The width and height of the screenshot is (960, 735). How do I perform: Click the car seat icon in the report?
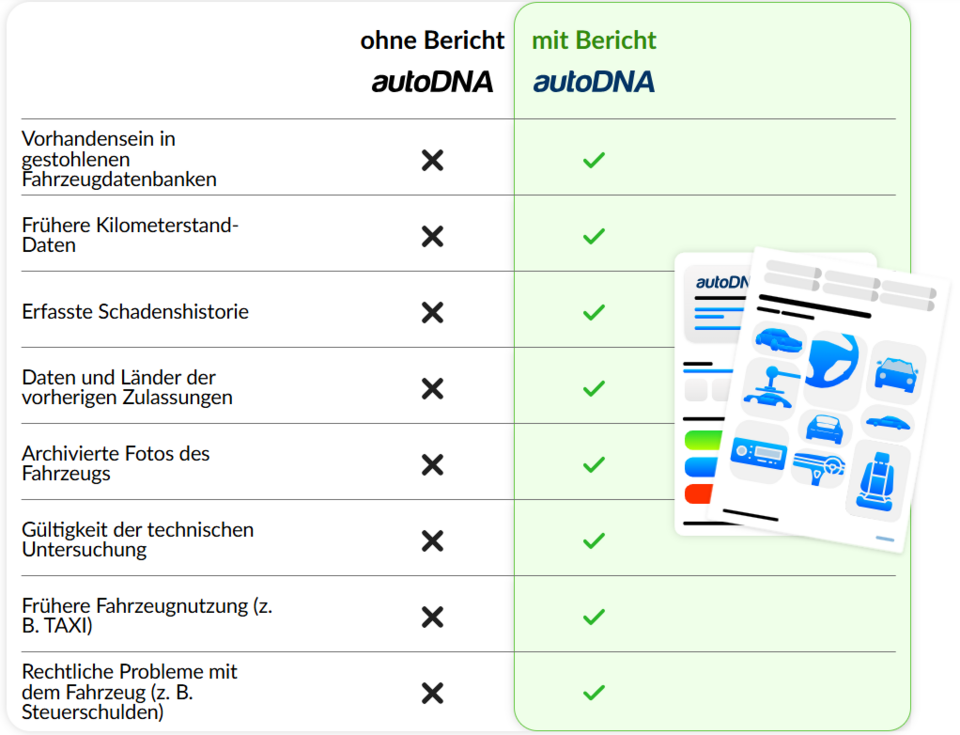pyautogui.click(x=877, y=480)
